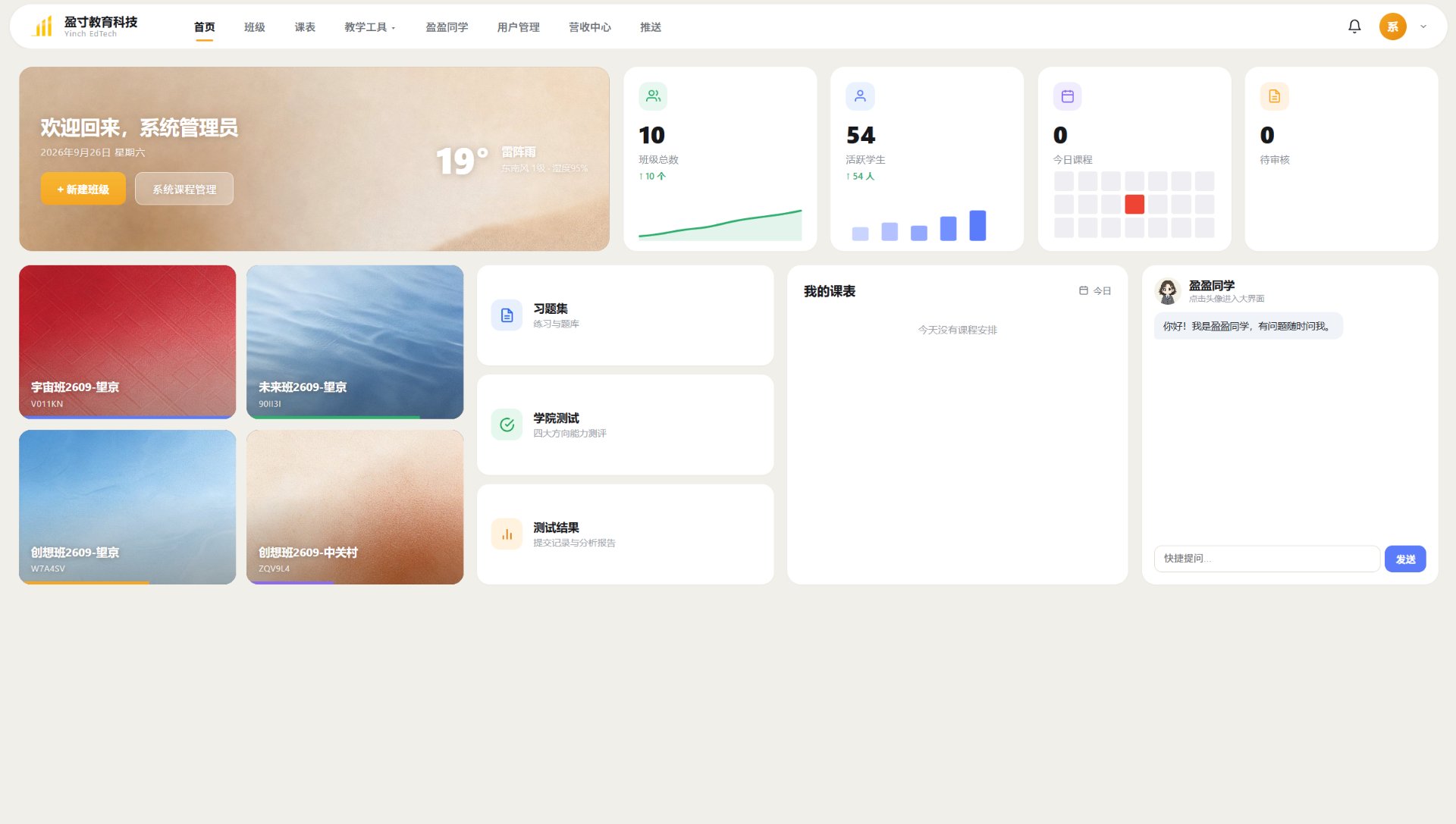Open the 宇宙班2609-望京 class card
This screenshot has width=1456, height=824.
(x=127, y=342)
